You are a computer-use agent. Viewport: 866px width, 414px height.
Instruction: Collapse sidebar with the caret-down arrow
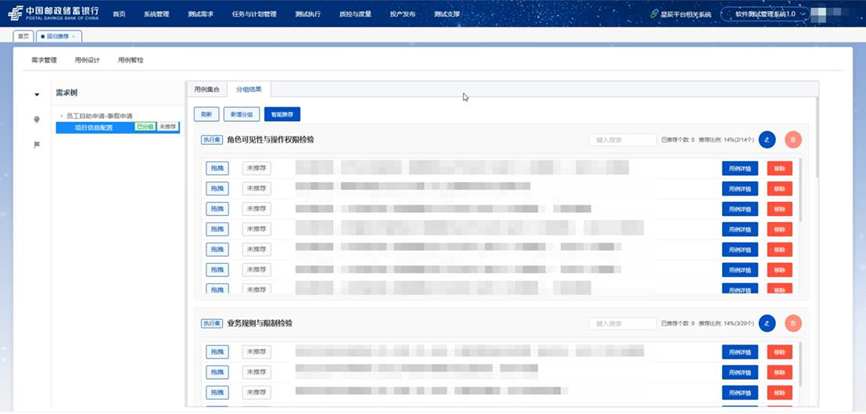point(37,95)
